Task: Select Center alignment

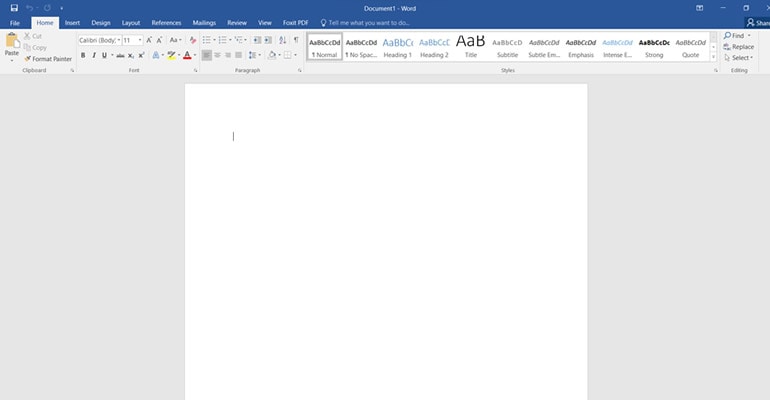Action: pyautogui.click(x=217, y=55)
